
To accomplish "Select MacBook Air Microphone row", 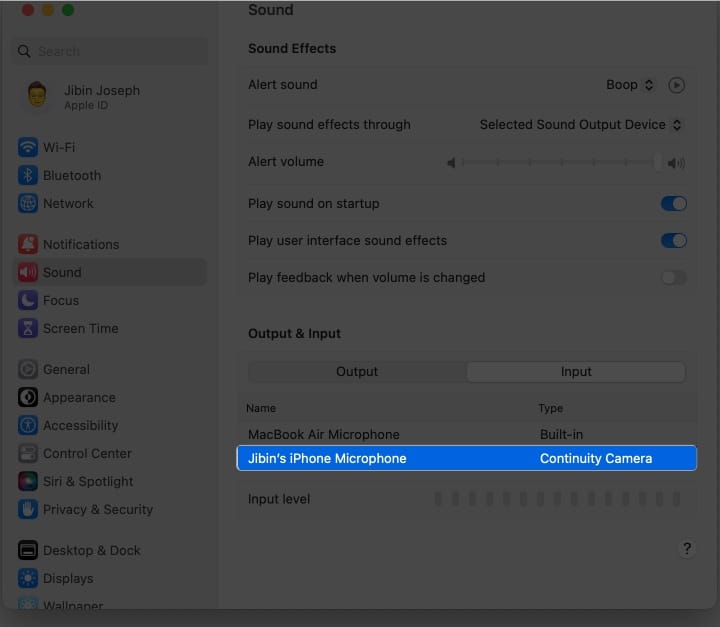I will click(x=467, y=434).
